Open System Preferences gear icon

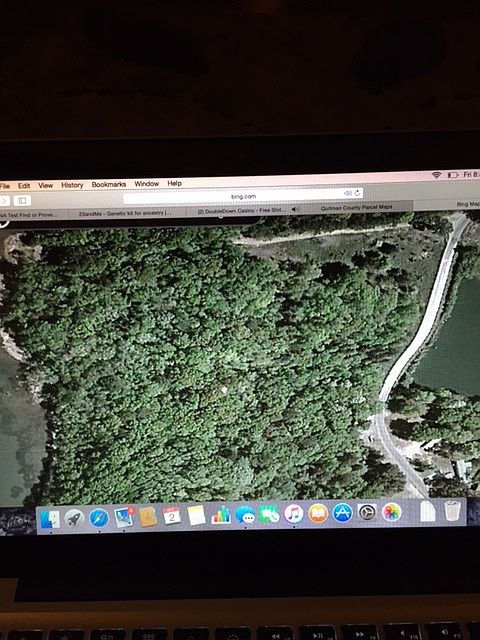pyautogui.click(x=367, y=512)
